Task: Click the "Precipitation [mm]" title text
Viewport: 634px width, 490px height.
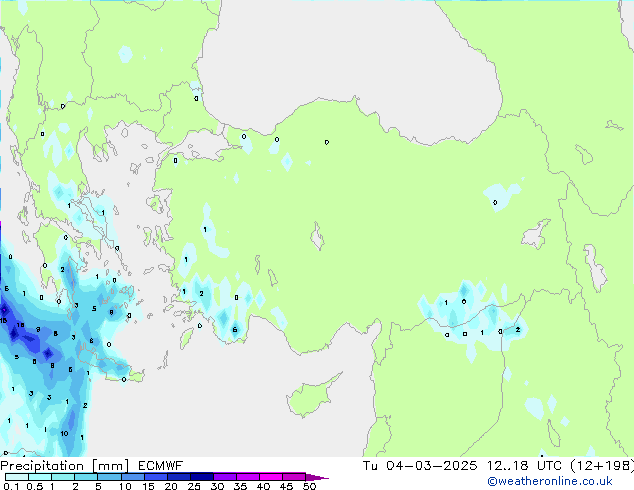Action: pos(64,466)
